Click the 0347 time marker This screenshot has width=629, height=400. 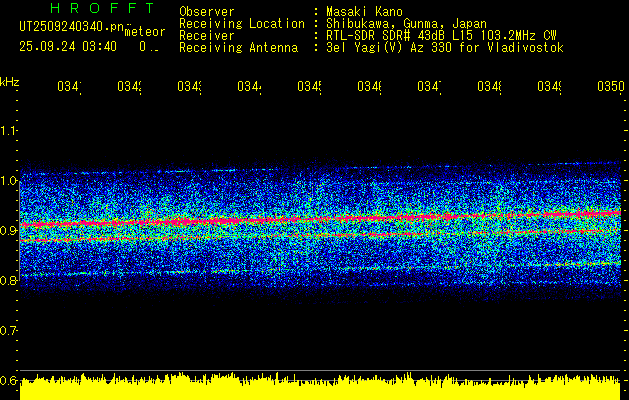pyautogui.click(x=430, y=86)
